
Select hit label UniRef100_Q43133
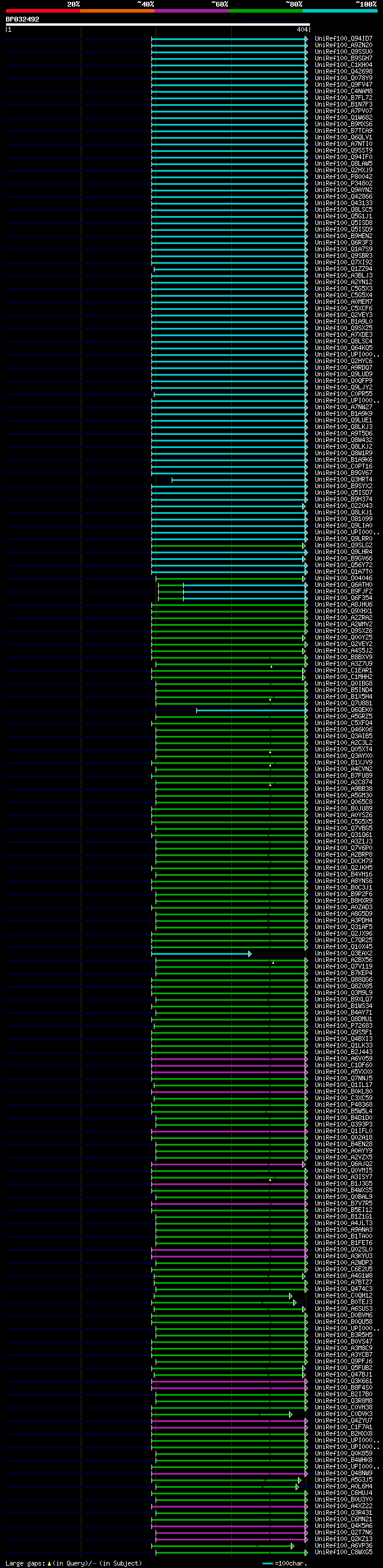(344, 203)
